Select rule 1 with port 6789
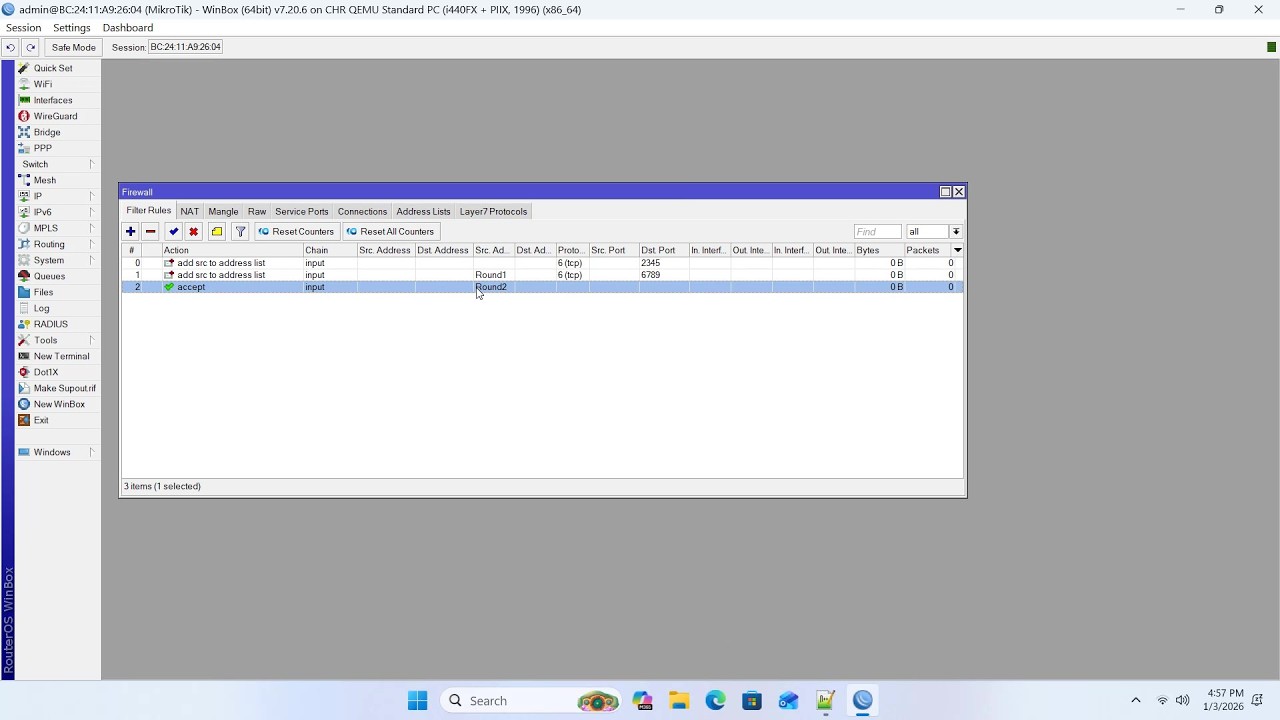 click(542, 275)
